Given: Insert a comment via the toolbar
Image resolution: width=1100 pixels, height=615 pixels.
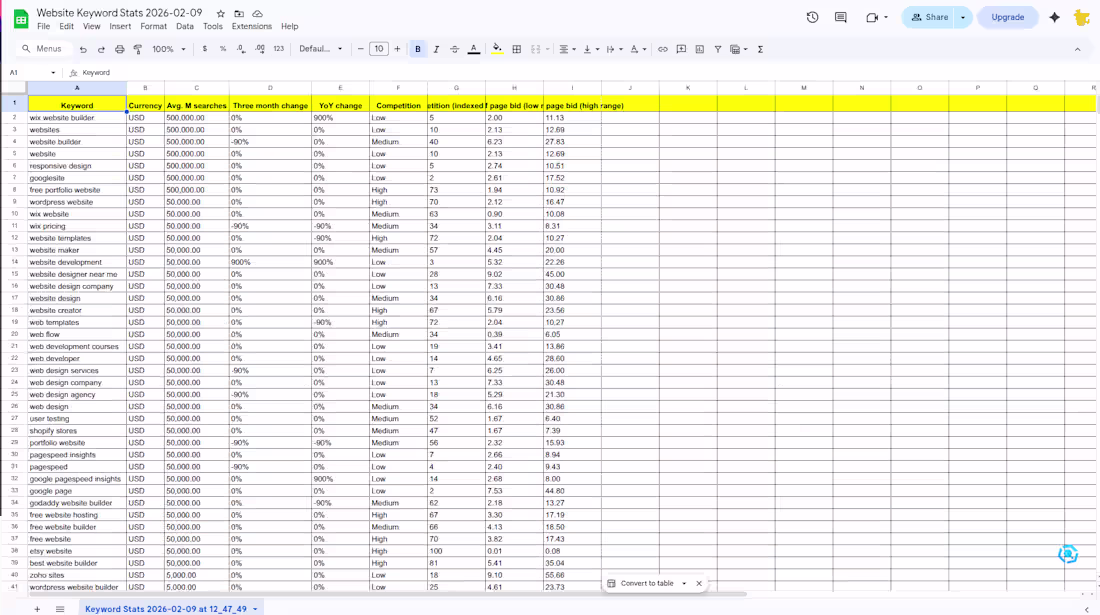Looking at the screenshot, I should pyautogui.click(x=680, y=48).
